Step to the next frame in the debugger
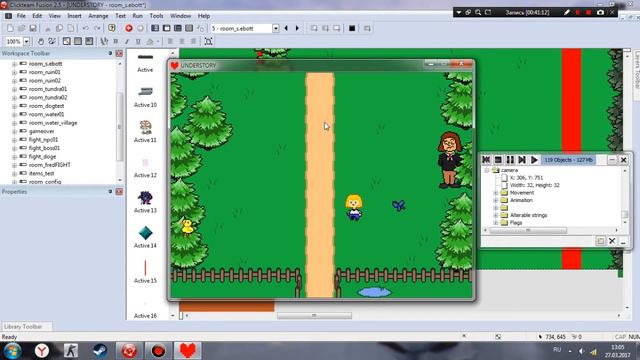The height and width of the screenshot is (360, 640). pos(522,160)
